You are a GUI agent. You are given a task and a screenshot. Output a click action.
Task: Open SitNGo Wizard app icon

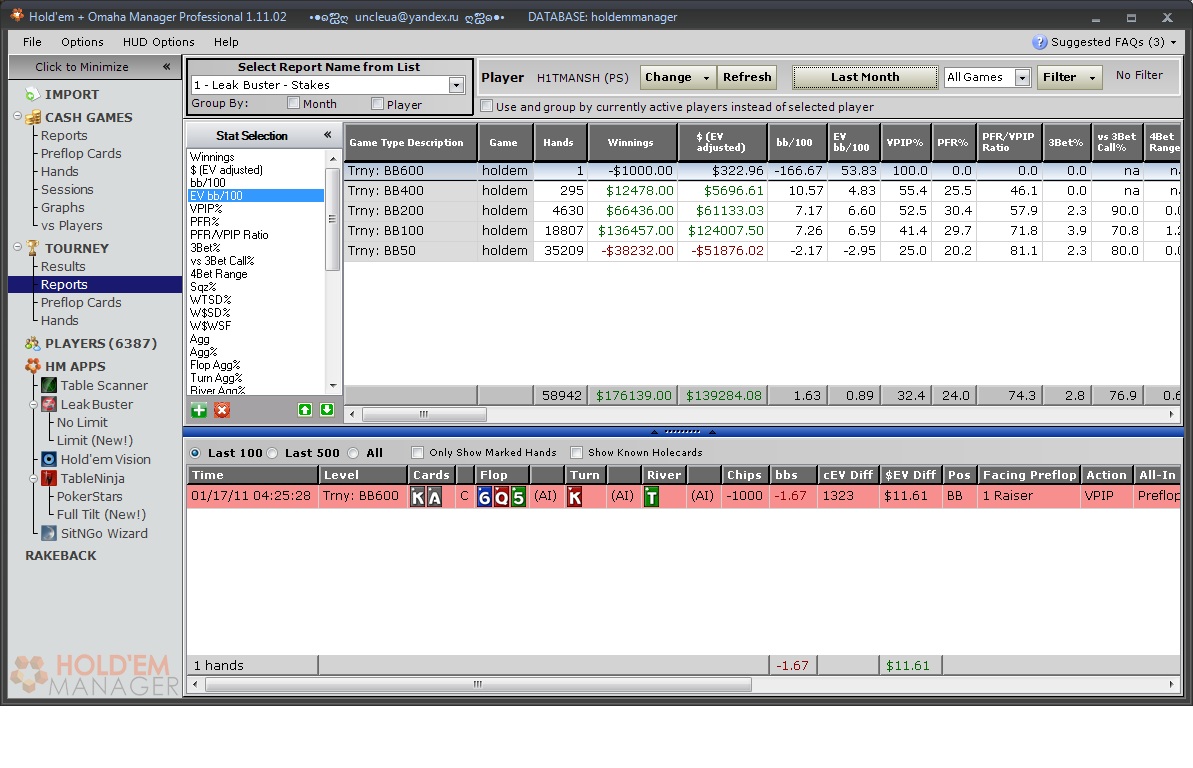pos(49,534)
